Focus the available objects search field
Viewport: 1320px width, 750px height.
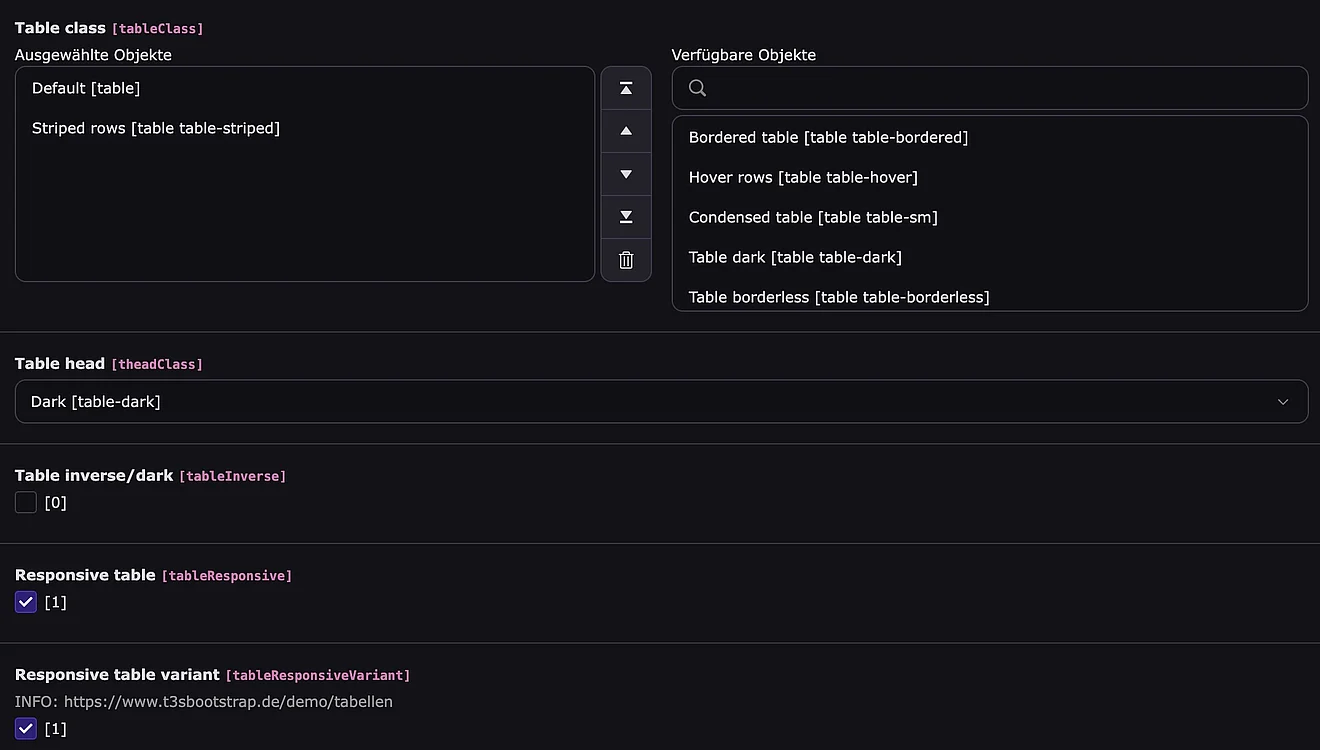1000,88
